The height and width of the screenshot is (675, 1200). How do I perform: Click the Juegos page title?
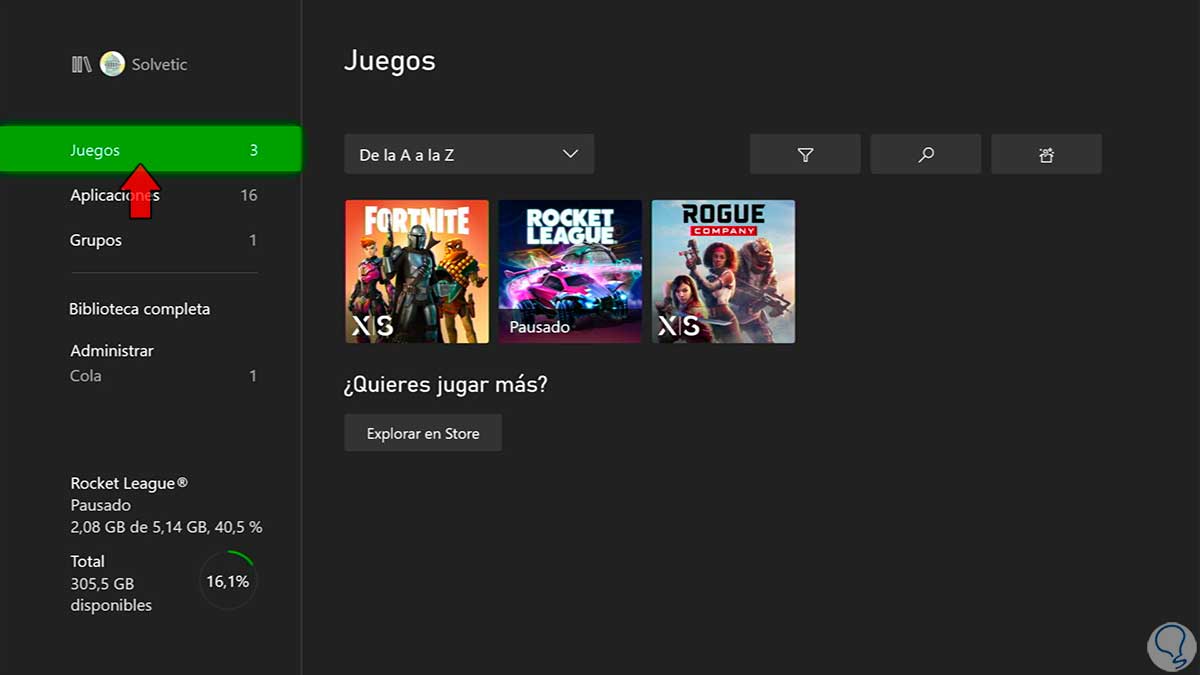click(390, 62)
